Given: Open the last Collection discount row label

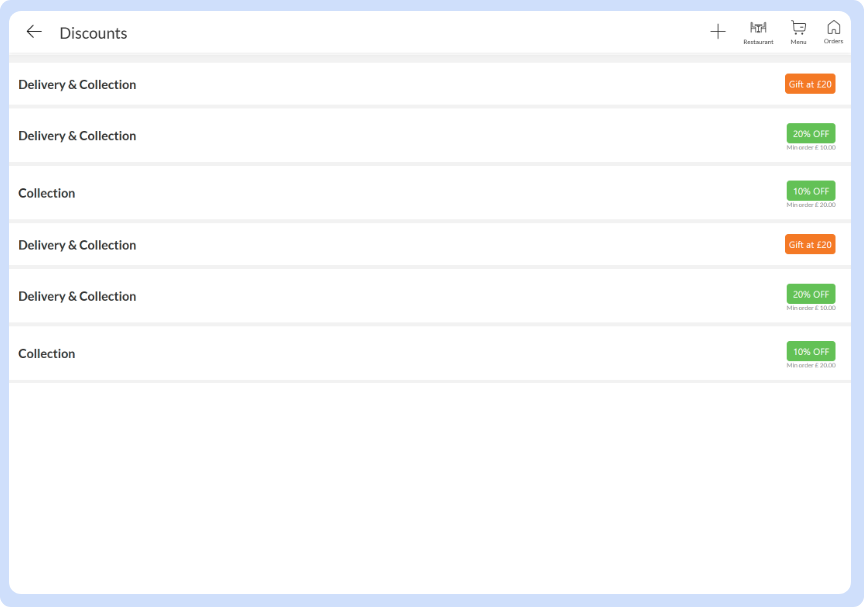Looking at the screenshot, I should coord(47,354).
